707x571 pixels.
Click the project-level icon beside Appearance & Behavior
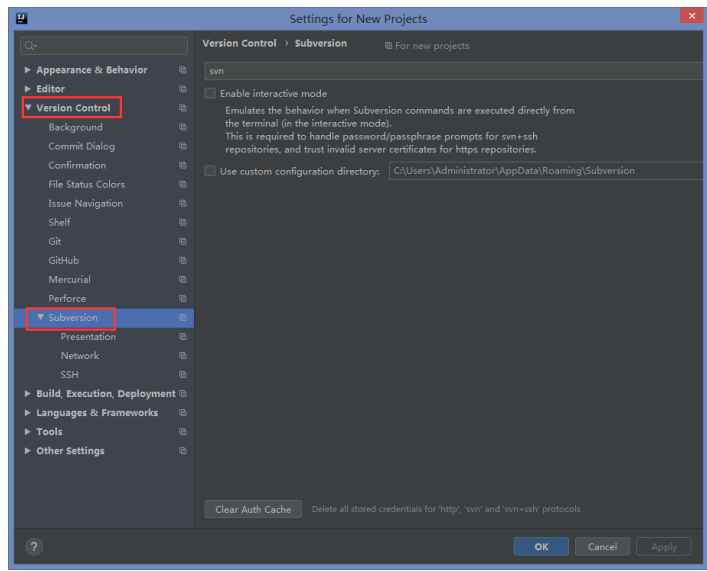(x=183, y=70)
